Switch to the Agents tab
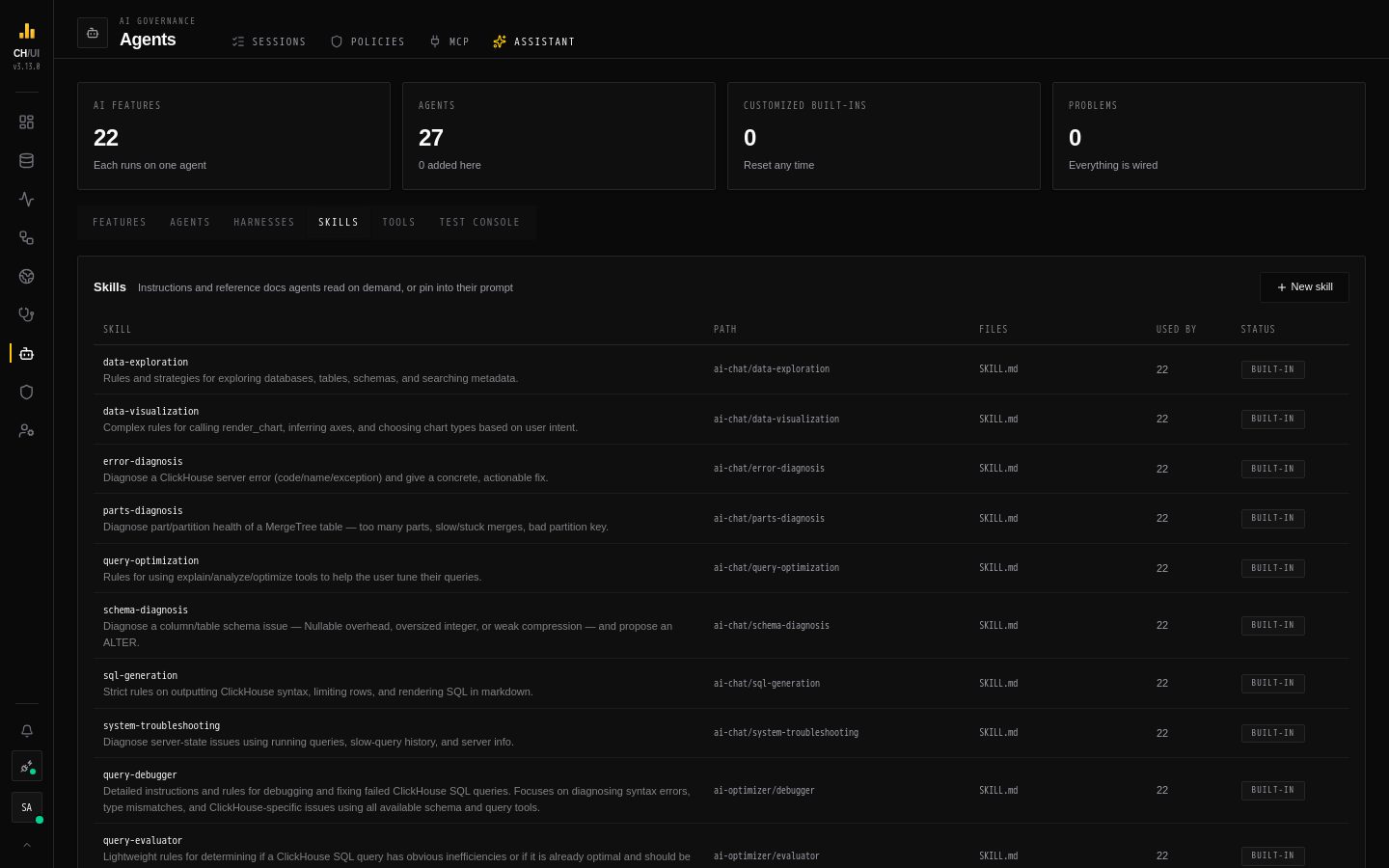Screen dimensions: 1389x868 pyautogui.click(x=190, y=223)
